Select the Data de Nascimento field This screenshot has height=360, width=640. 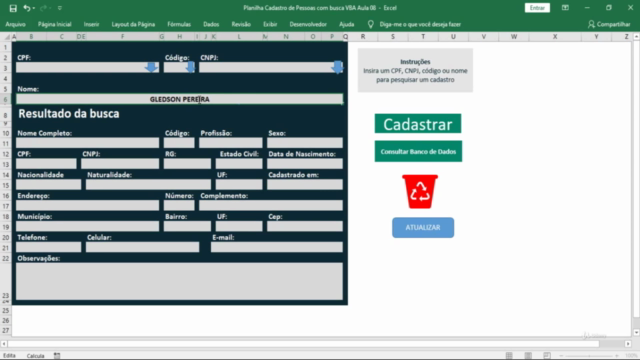[305, 164]
